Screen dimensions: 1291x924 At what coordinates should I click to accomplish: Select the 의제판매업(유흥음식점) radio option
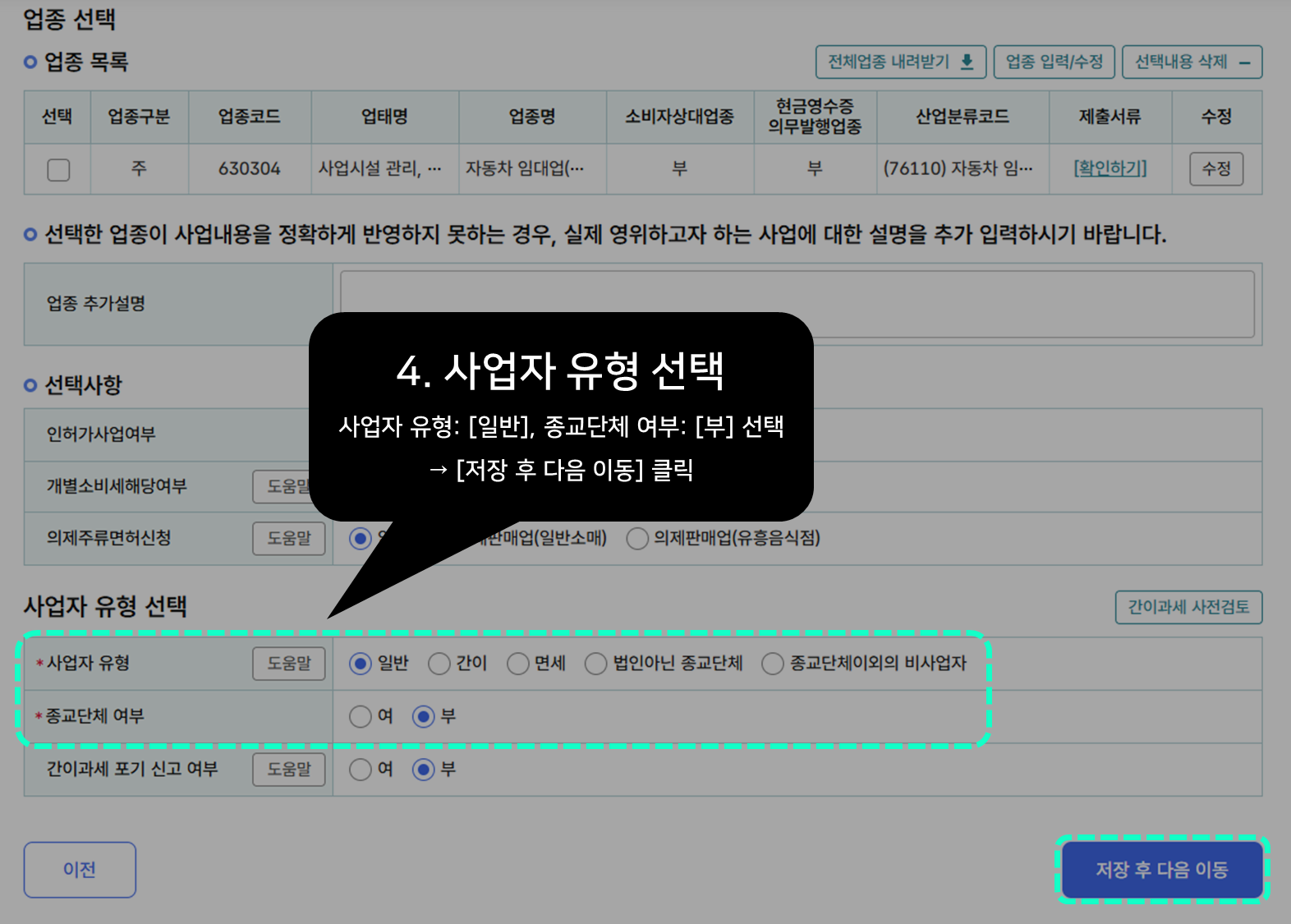(637, 539)
